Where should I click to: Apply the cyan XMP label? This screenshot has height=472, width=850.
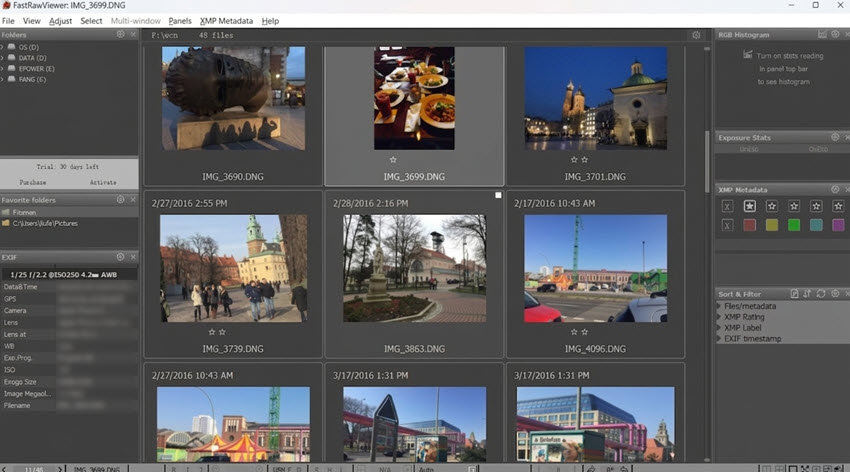tap(816, 225)
